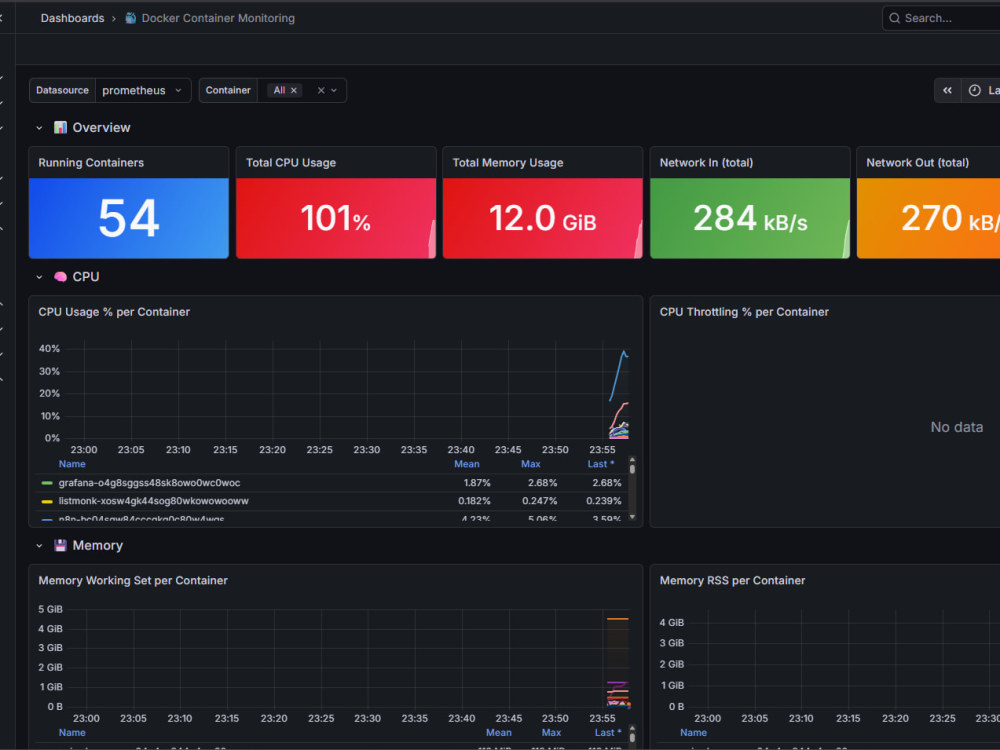Image resolution: width=1000 pixels, height=750 pixels.
Task: Click the Datasource variable label
Action: [62, 91]
